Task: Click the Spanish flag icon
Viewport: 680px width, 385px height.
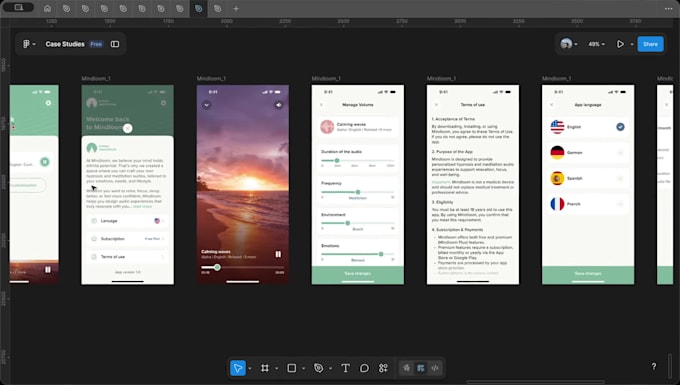Action: coord(557,178)
